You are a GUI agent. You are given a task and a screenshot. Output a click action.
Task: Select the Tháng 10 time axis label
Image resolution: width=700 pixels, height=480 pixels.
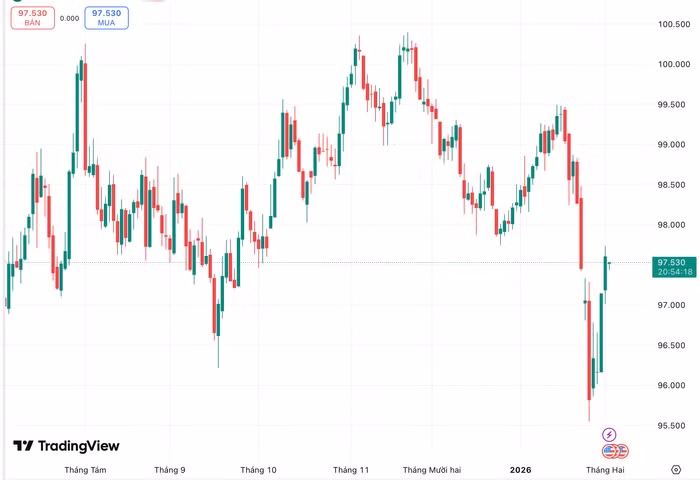pyautogui.click(x=258, y=470)
